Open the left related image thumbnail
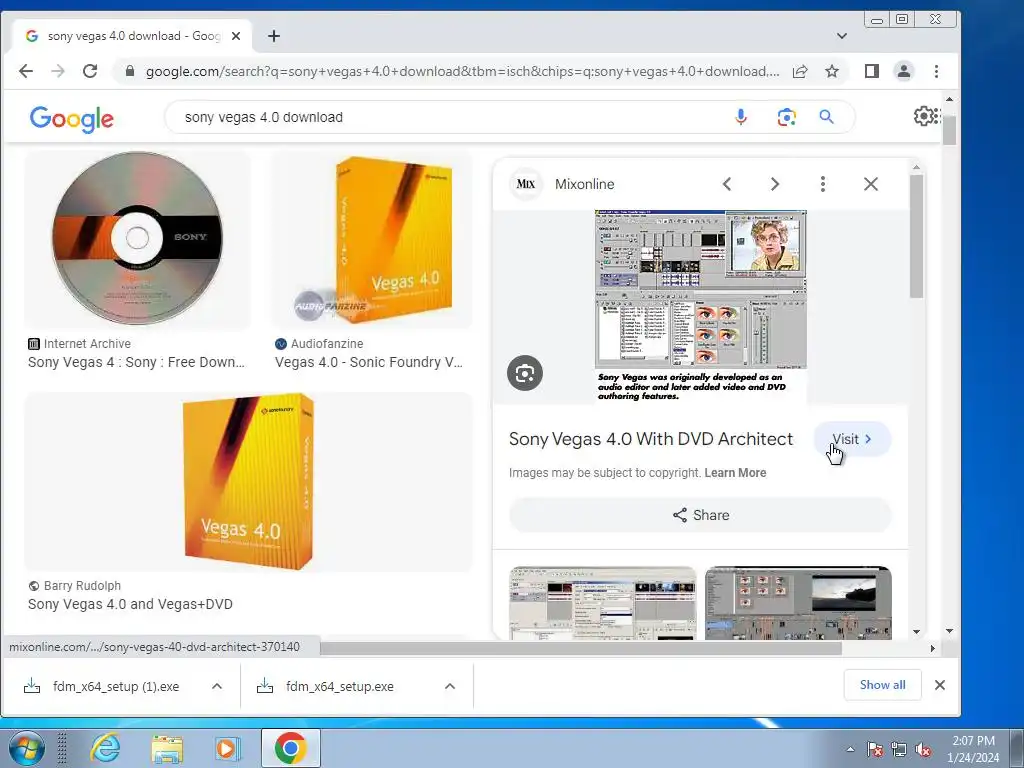 pos(602,603)
